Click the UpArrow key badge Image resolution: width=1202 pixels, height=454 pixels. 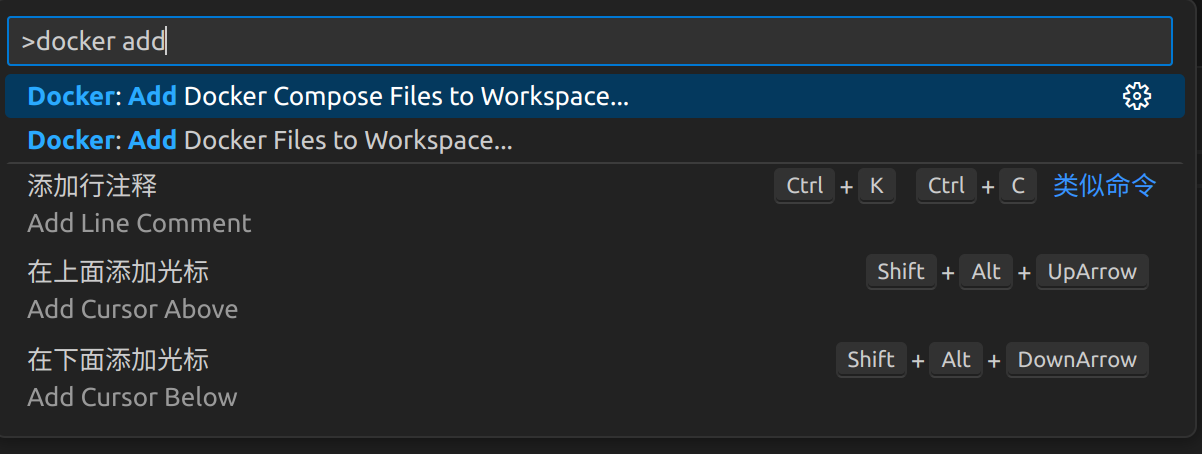click(1092, 272)
